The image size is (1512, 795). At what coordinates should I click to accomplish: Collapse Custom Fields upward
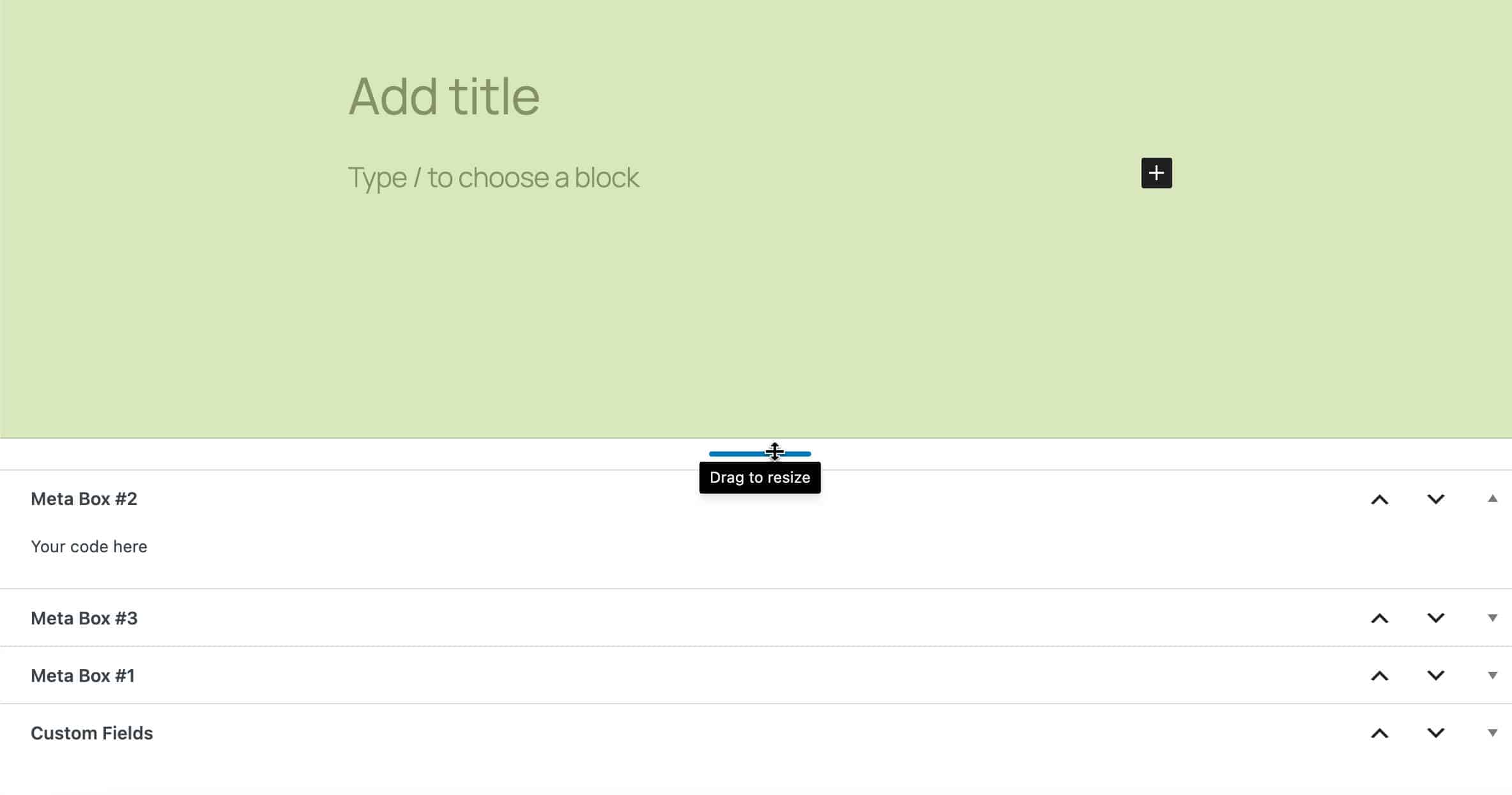pyautogui.click(x=1380, y=732)
